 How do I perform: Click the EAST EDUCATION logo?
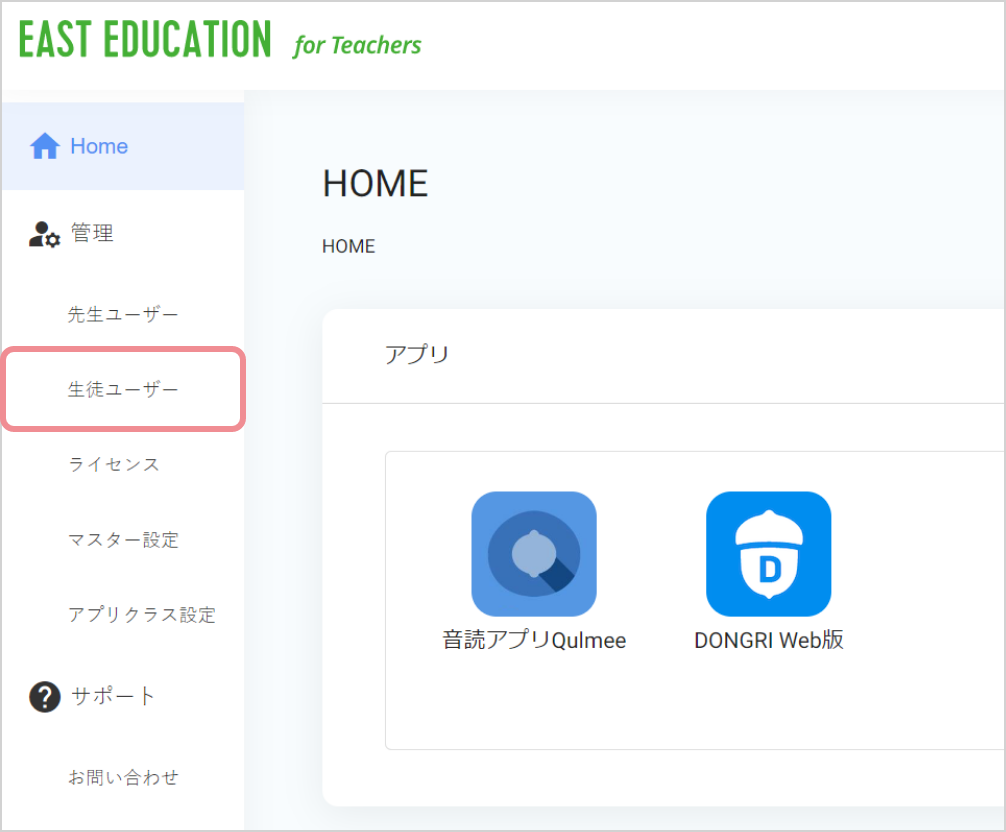(145, 39)
